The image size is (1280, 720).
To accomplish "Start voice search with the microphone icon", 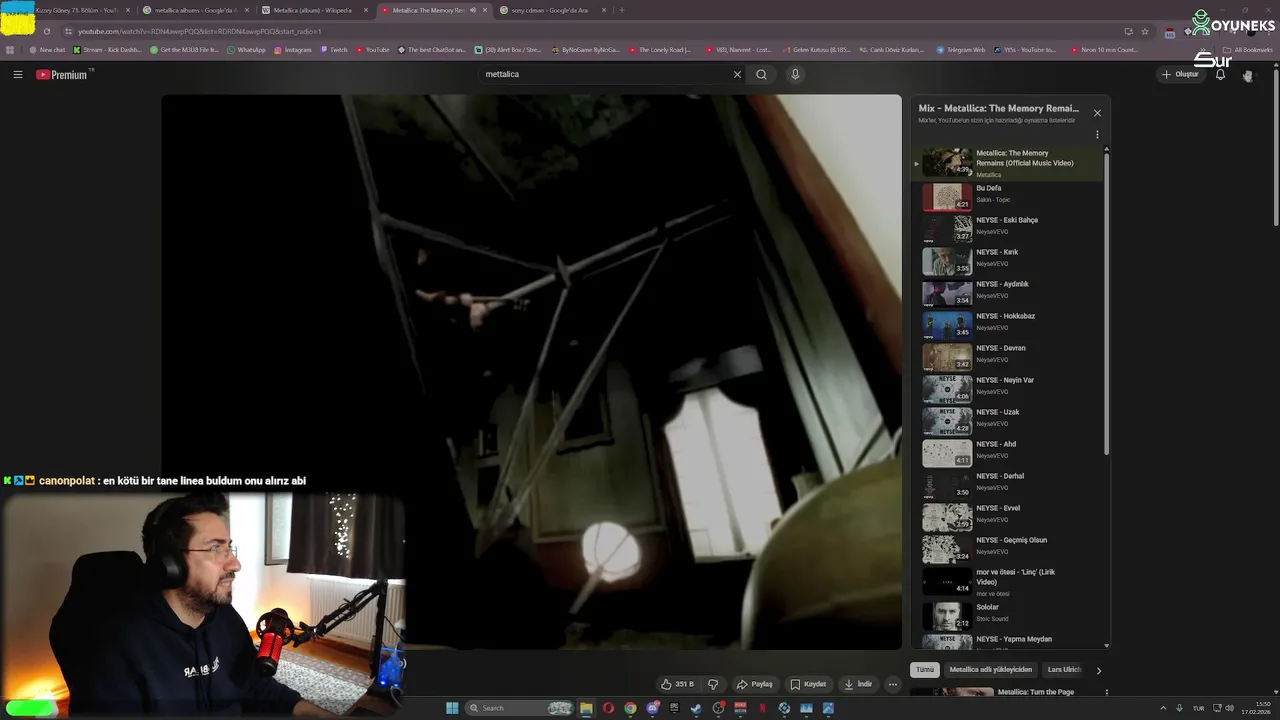I will tap(795, 74).
